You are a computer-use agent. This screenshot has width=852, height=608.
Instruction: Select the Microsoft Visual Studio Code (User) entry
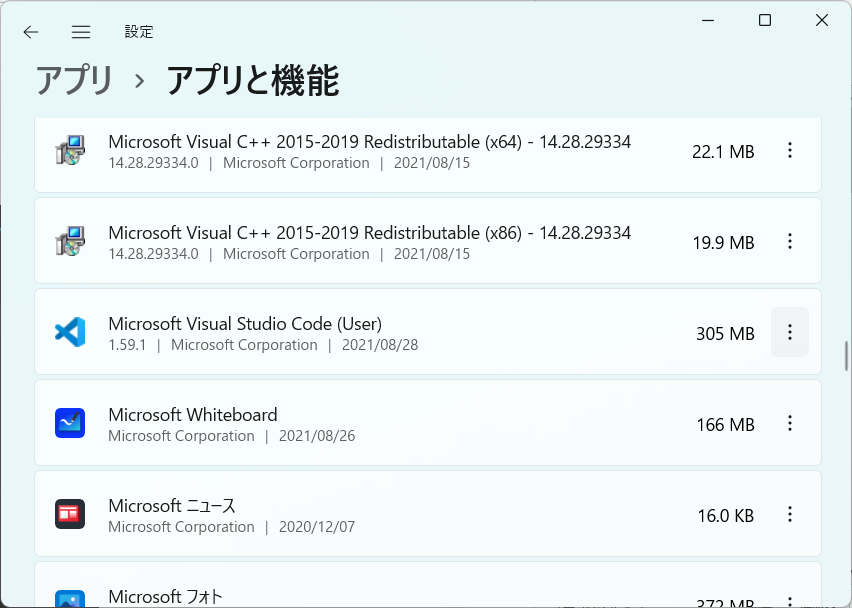click(428, 332)
